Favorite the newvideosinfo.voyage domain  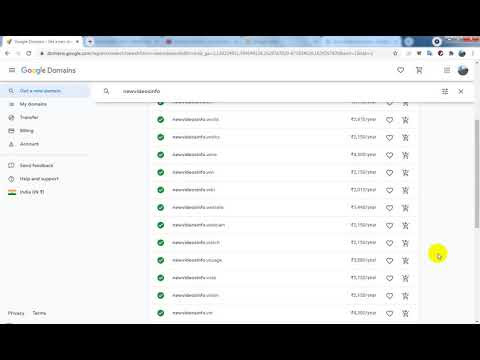pyautogui.click(x=389, y=260)
